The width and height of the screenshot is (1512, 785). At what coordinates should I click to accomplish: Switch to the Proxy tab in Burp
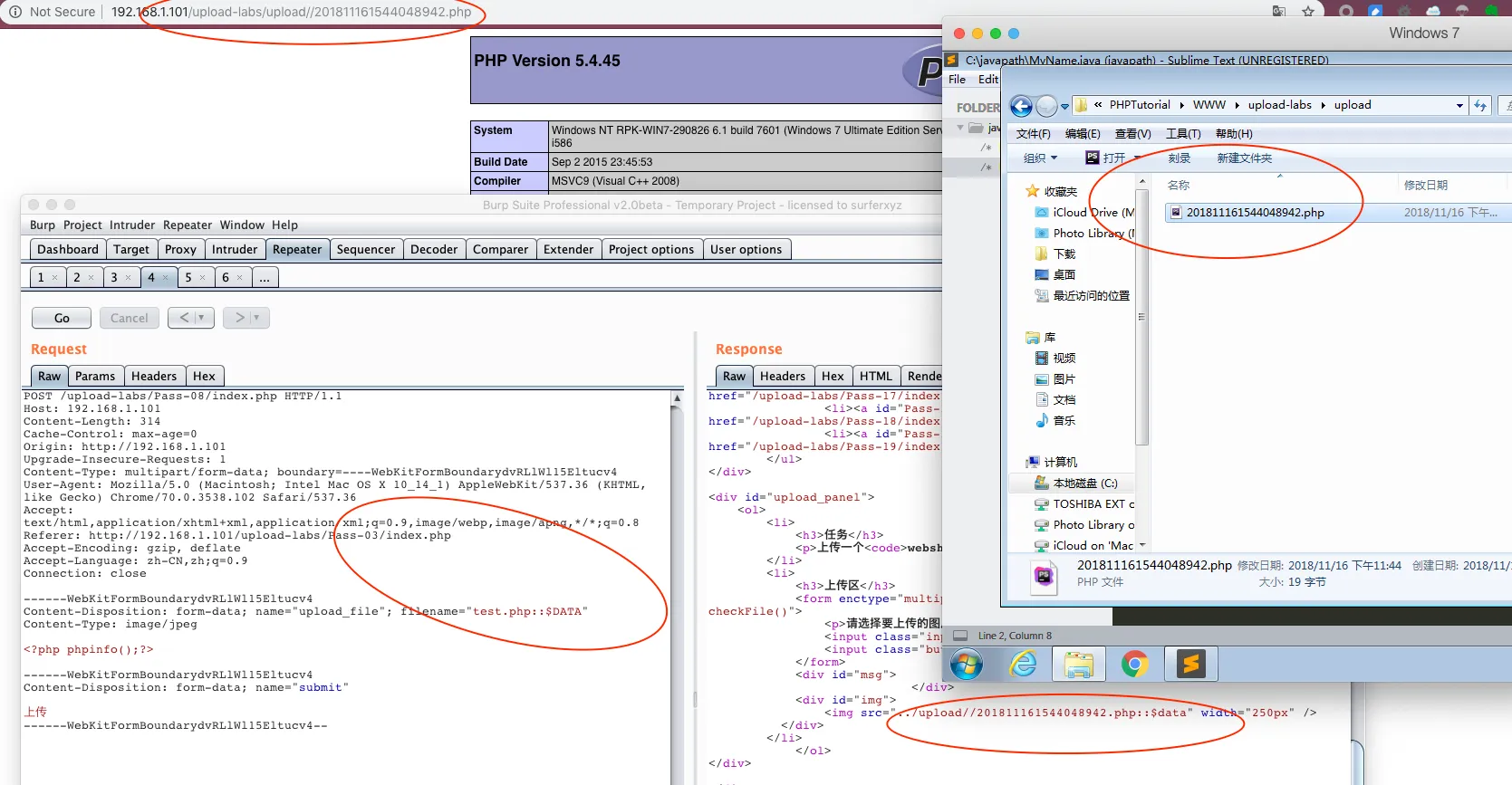coord(180,249)
